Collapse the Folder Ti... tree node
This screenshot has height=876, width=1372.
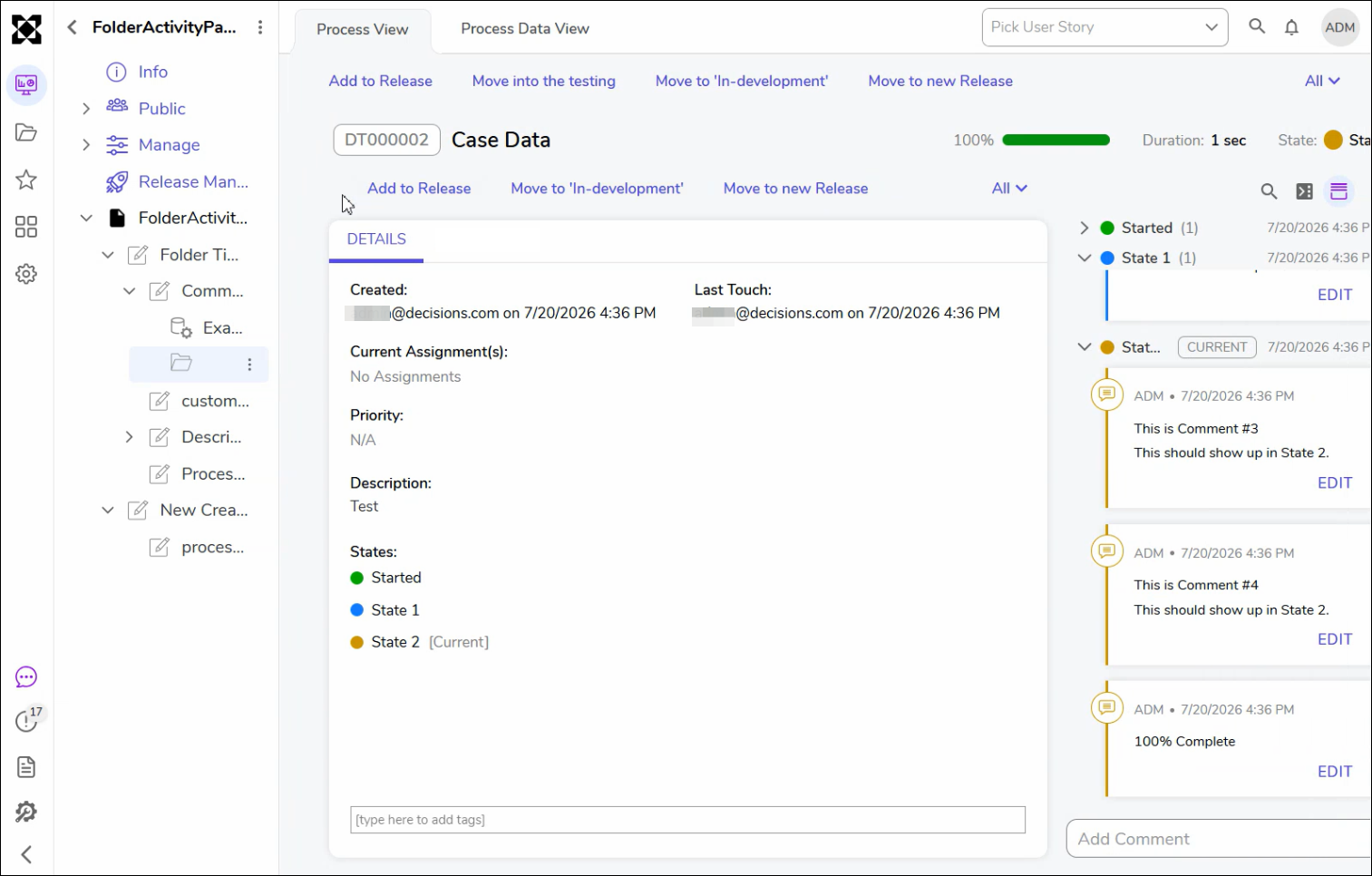pos(108,255)
